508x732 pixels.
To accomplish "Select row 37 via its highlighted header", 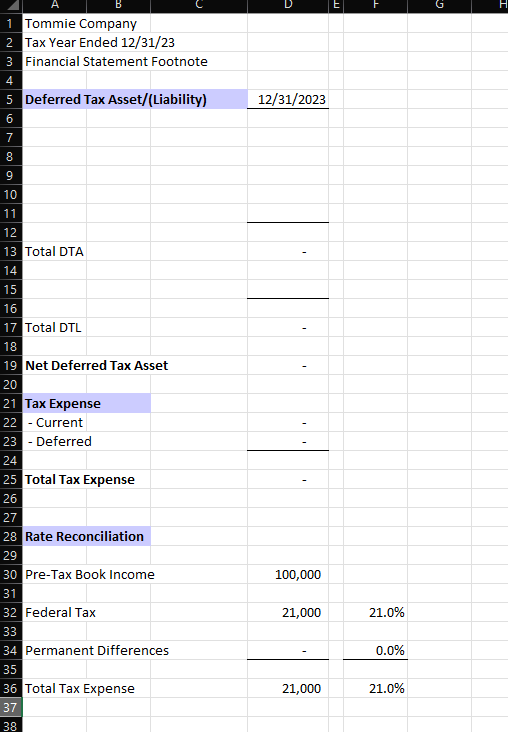I will pyautogui.click(x=11, y=708).
